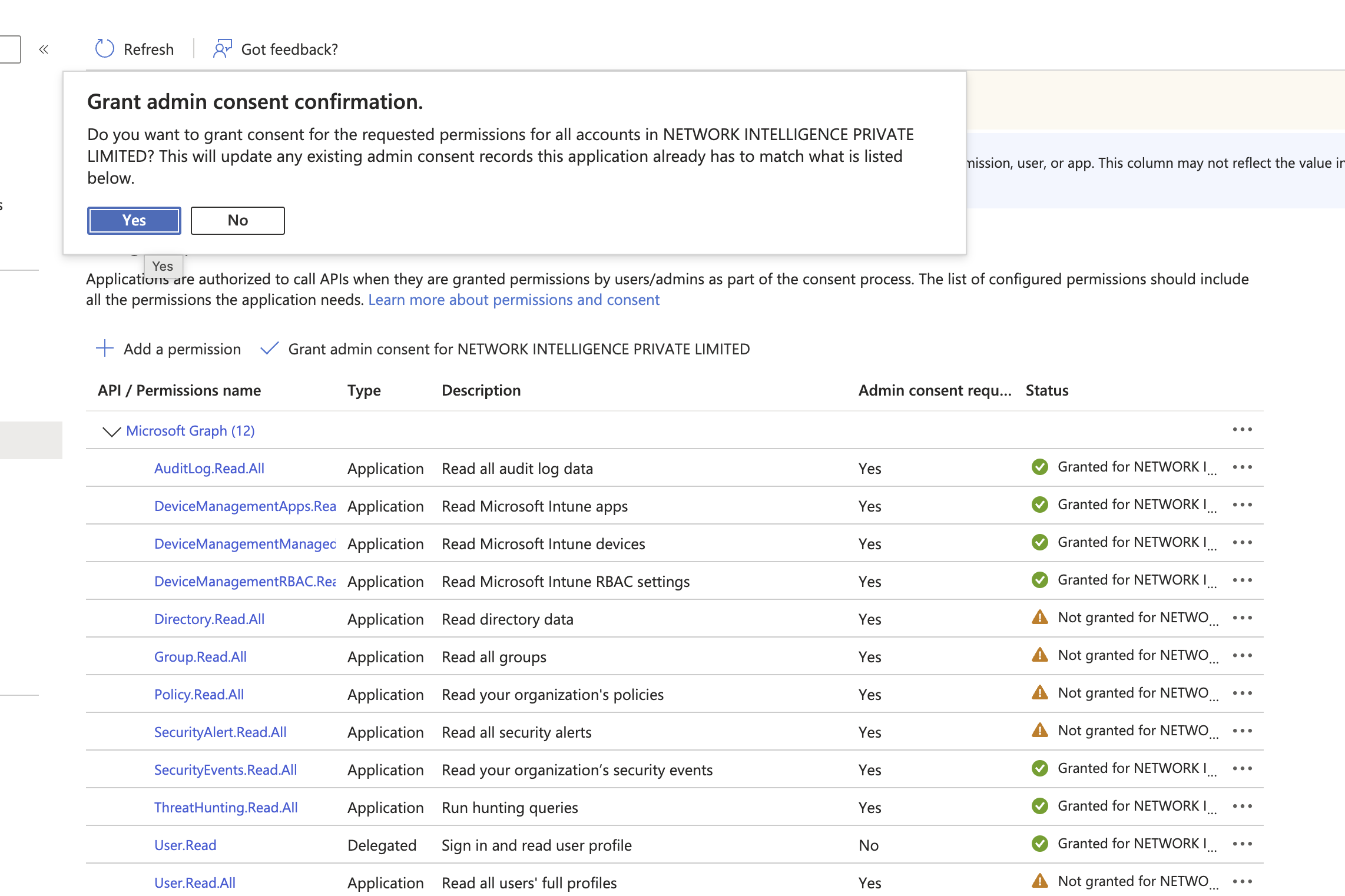Collapse the Microsoft Graph (12) group chevron

(x=111, y=432)
